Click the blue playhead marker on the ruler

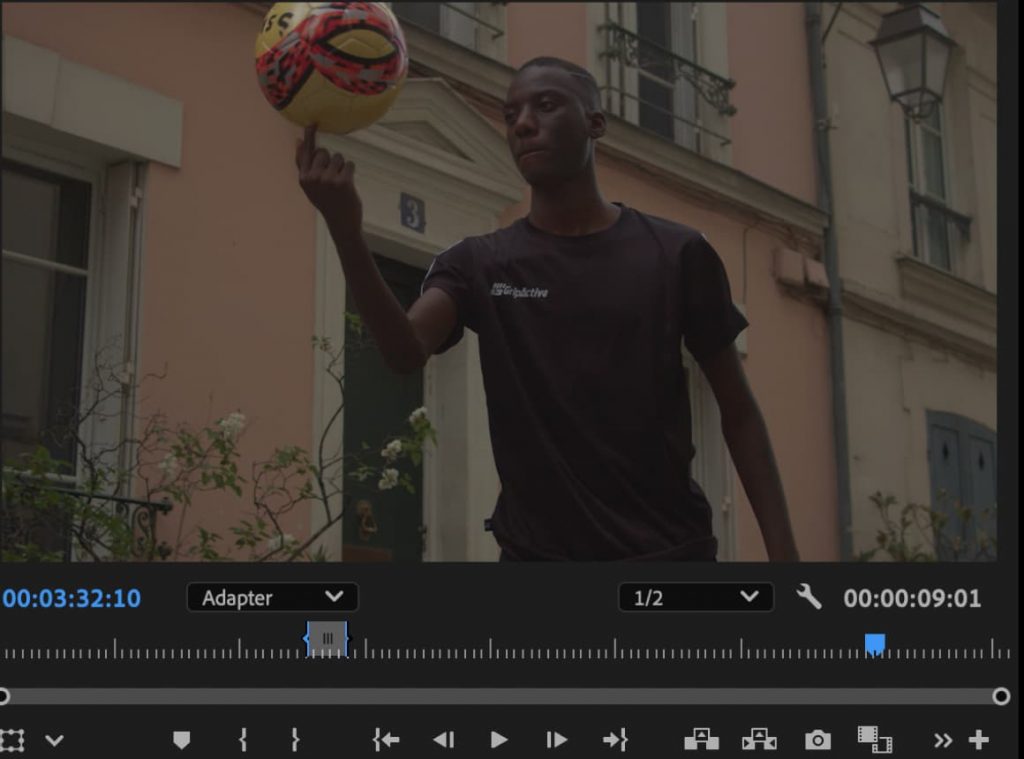point(875,644)
